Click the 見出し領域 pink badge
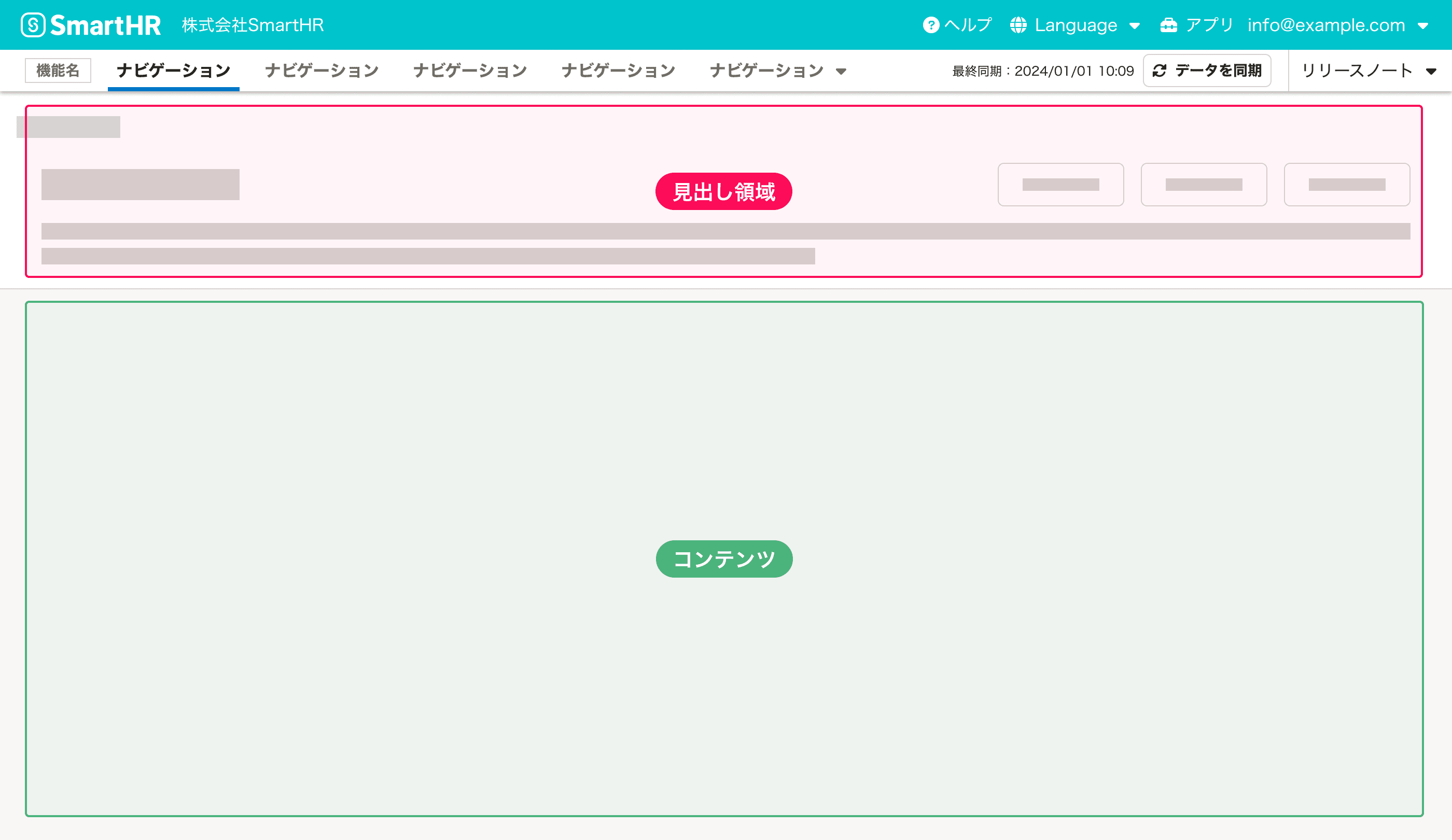Viewport: 1452px width, 840px height. [x=723, y=191]
